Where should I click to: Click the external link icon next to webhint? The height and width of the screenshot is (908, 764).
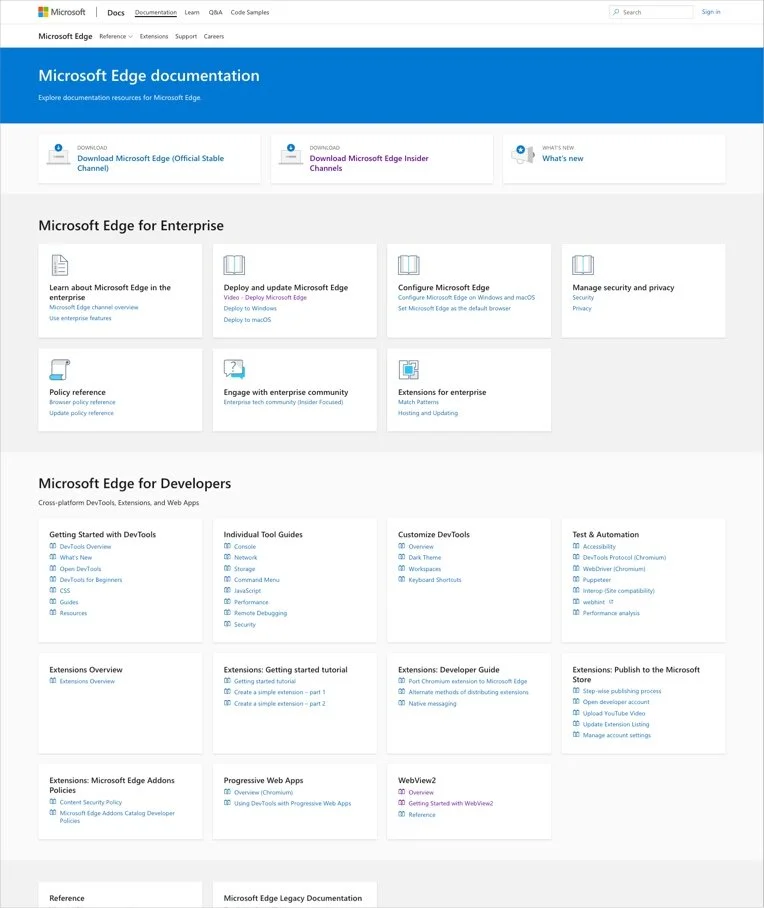(611, 602)
